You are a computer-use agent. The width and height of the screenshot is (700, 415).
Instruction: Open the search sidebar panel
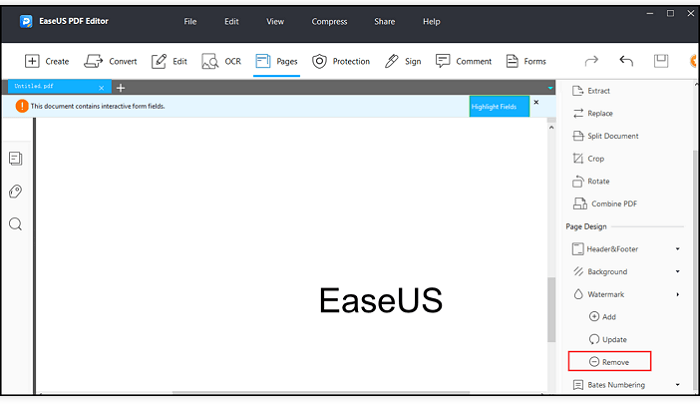[16, 224]
